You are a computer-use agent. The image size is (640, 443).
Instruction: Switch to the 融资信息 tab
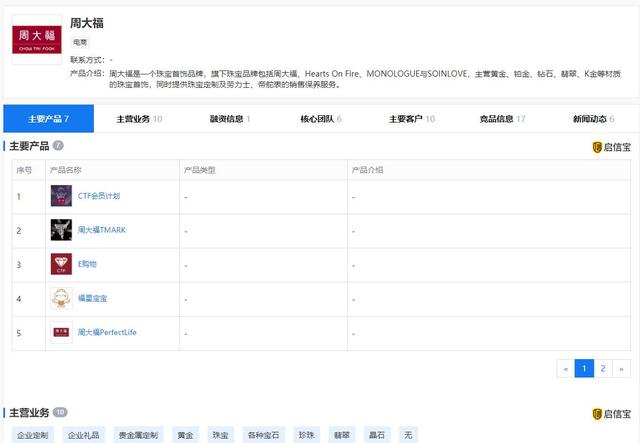point(230,119)
